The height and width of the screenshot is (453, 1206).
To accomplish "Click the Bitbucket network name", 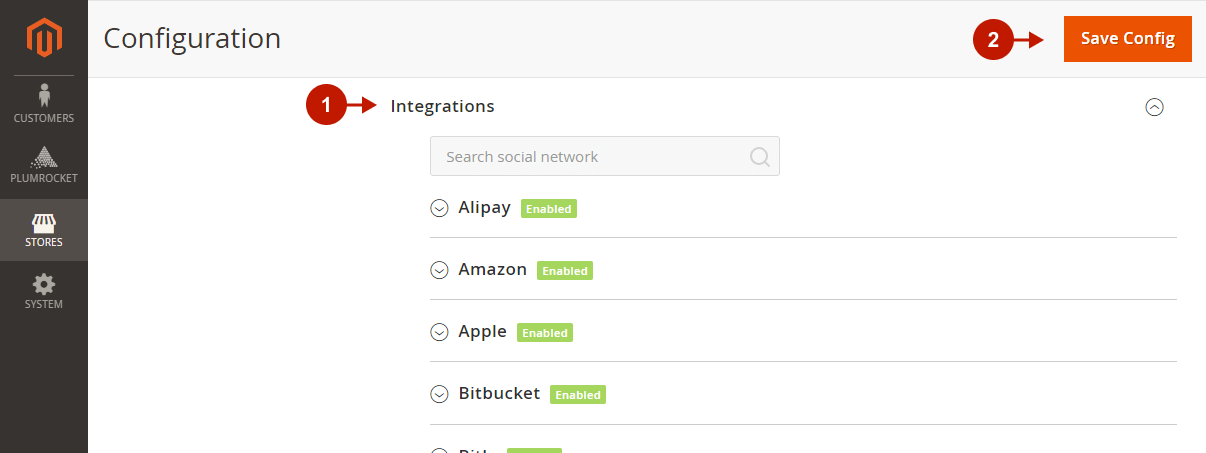I will tap(499, 393).
